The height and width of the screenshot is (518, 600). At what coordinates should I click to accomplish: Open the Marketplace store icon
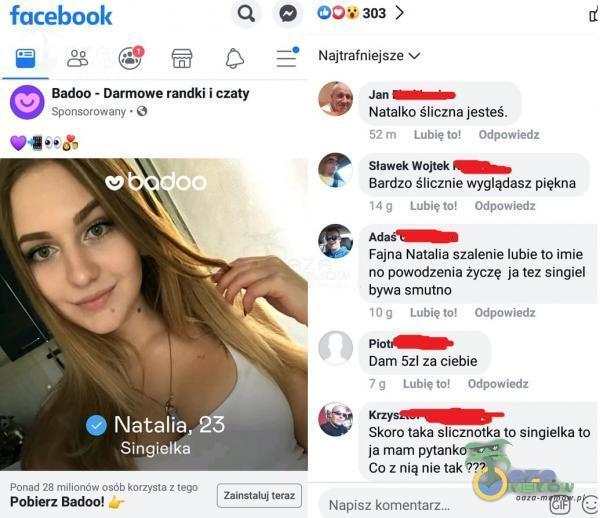click(182, 59)
